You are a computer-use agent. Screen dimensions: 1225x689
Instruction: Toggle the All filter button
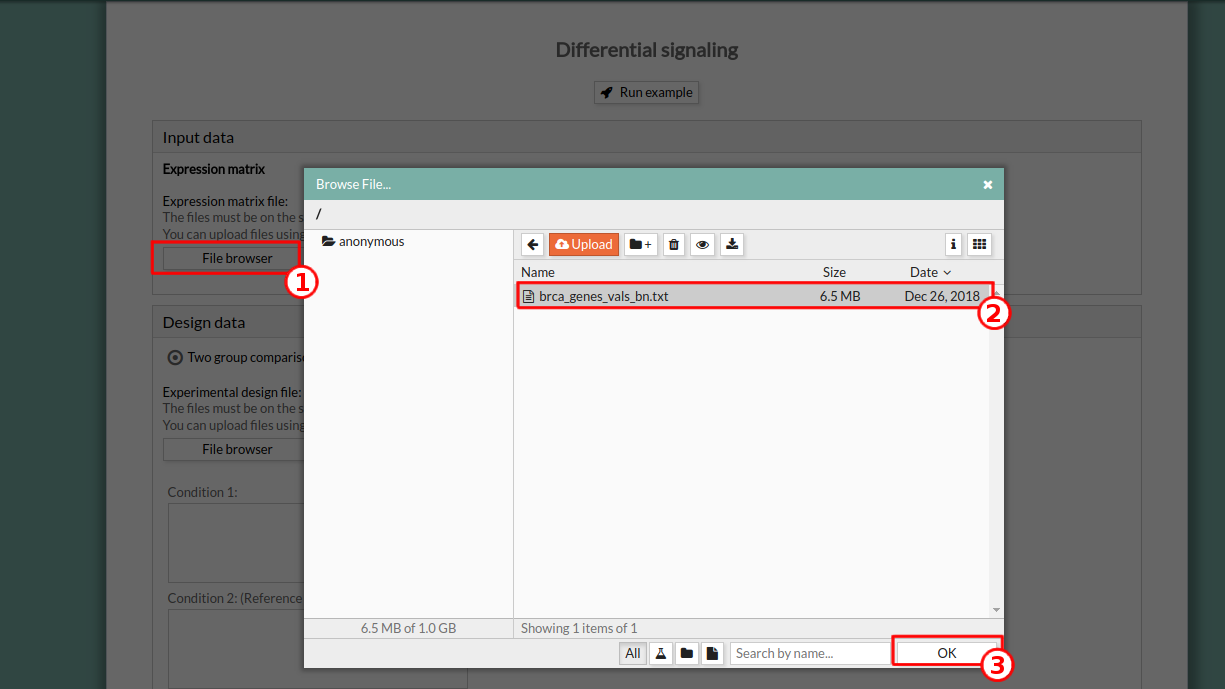632,653
